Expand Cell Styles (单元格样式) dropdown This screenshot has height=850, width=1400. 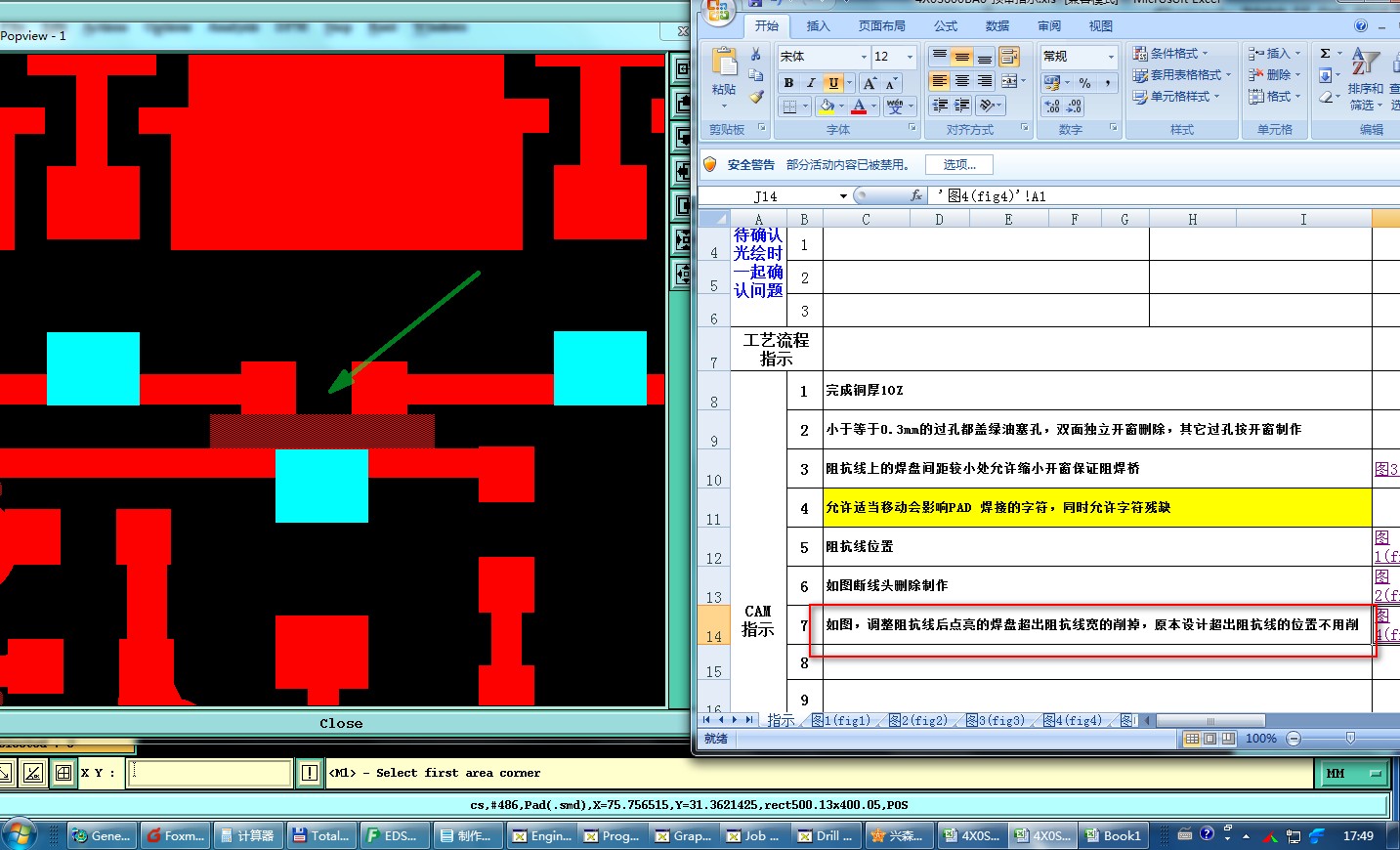click(1176, 97)
